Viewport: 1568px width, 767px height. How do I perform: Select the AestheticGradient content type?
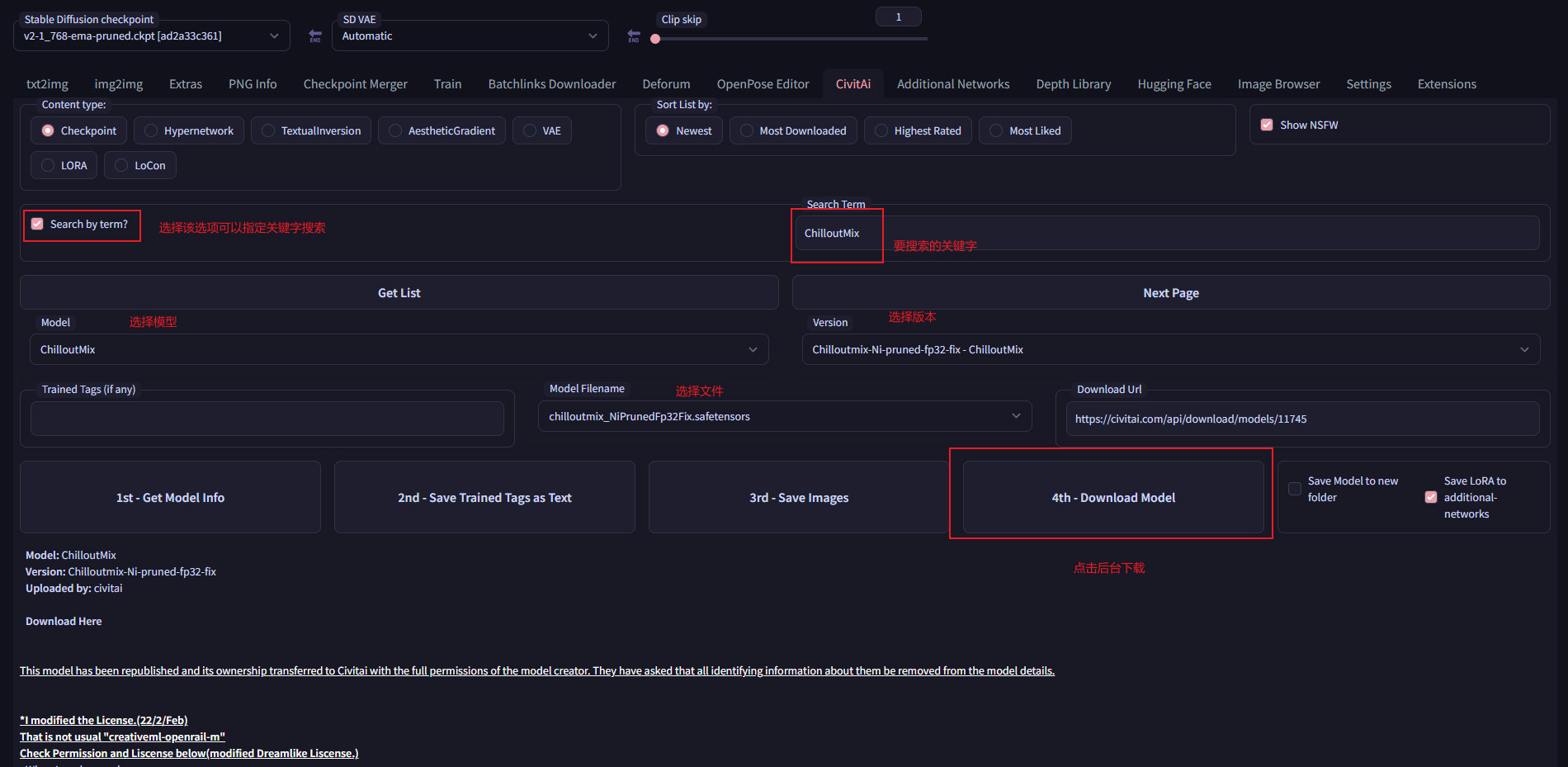(x=442, y=130)
